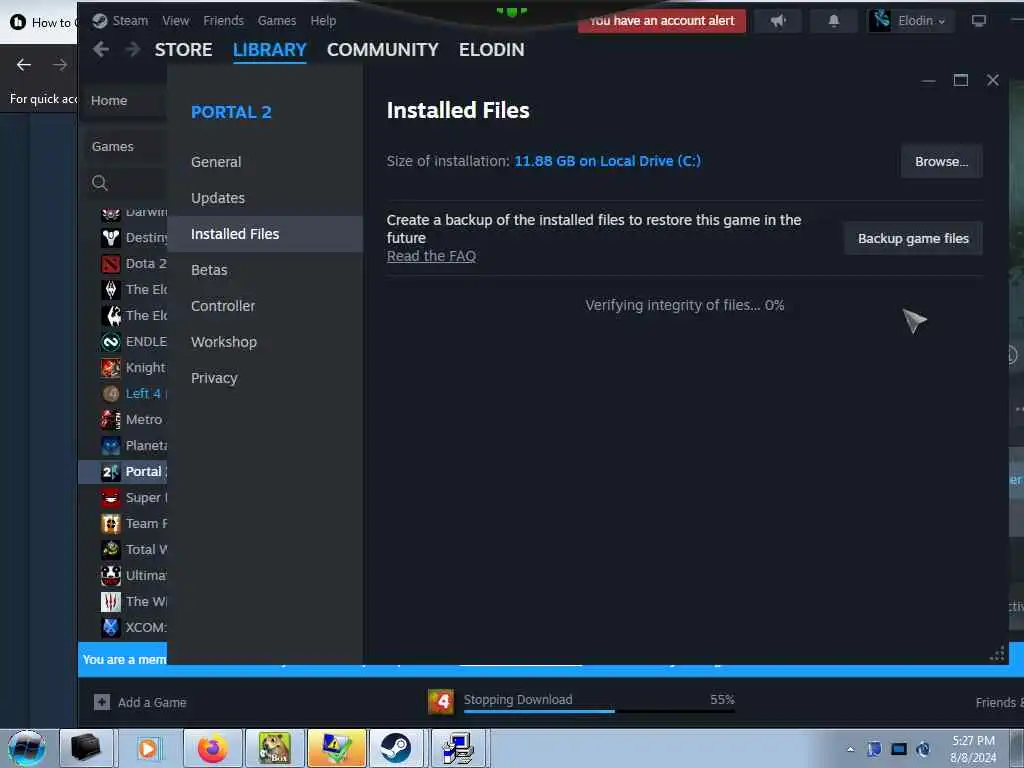Show hidden system tray icons

point(850,749)
